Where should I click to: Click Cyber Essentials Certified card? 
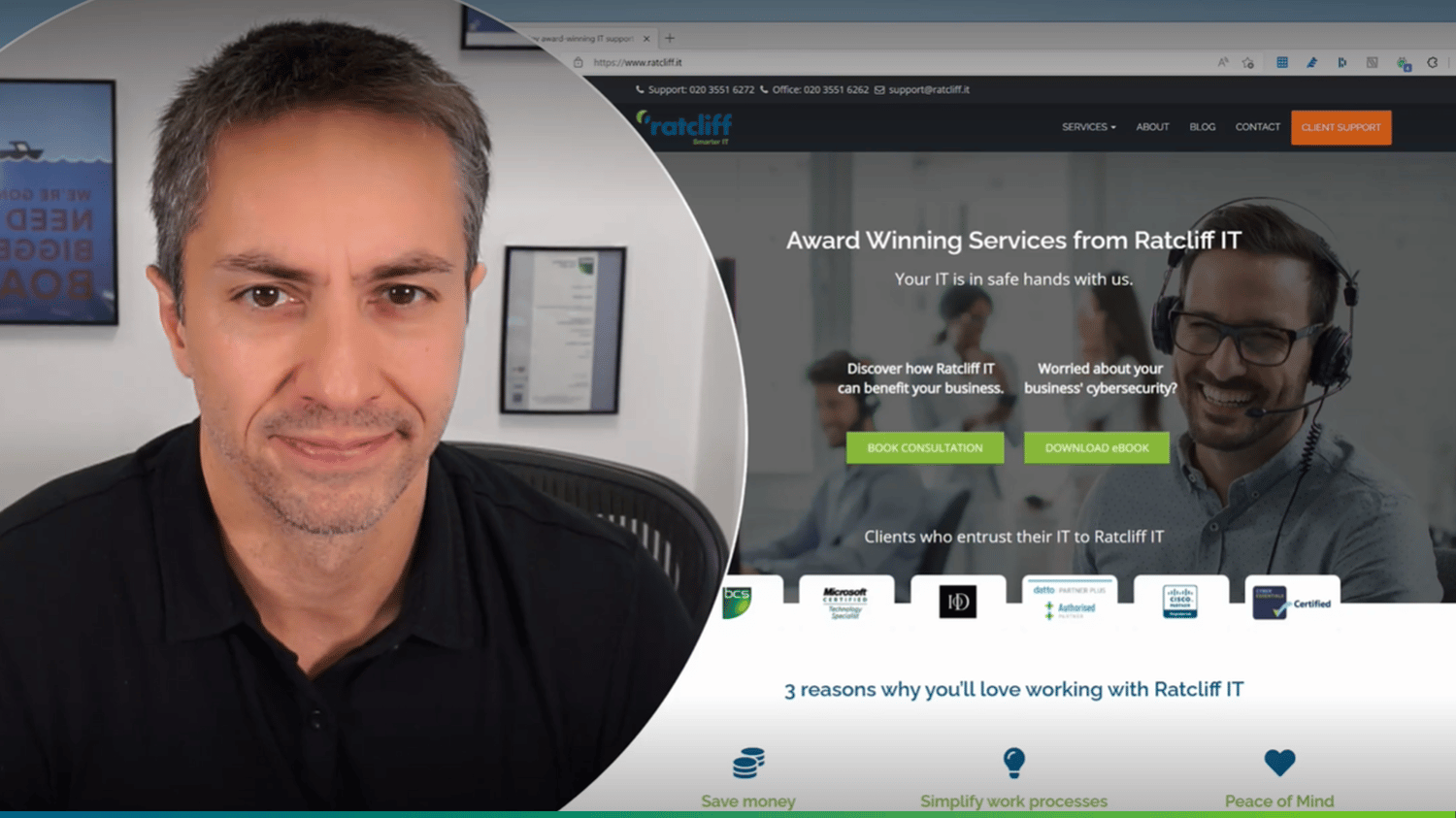pos(1292,601)
